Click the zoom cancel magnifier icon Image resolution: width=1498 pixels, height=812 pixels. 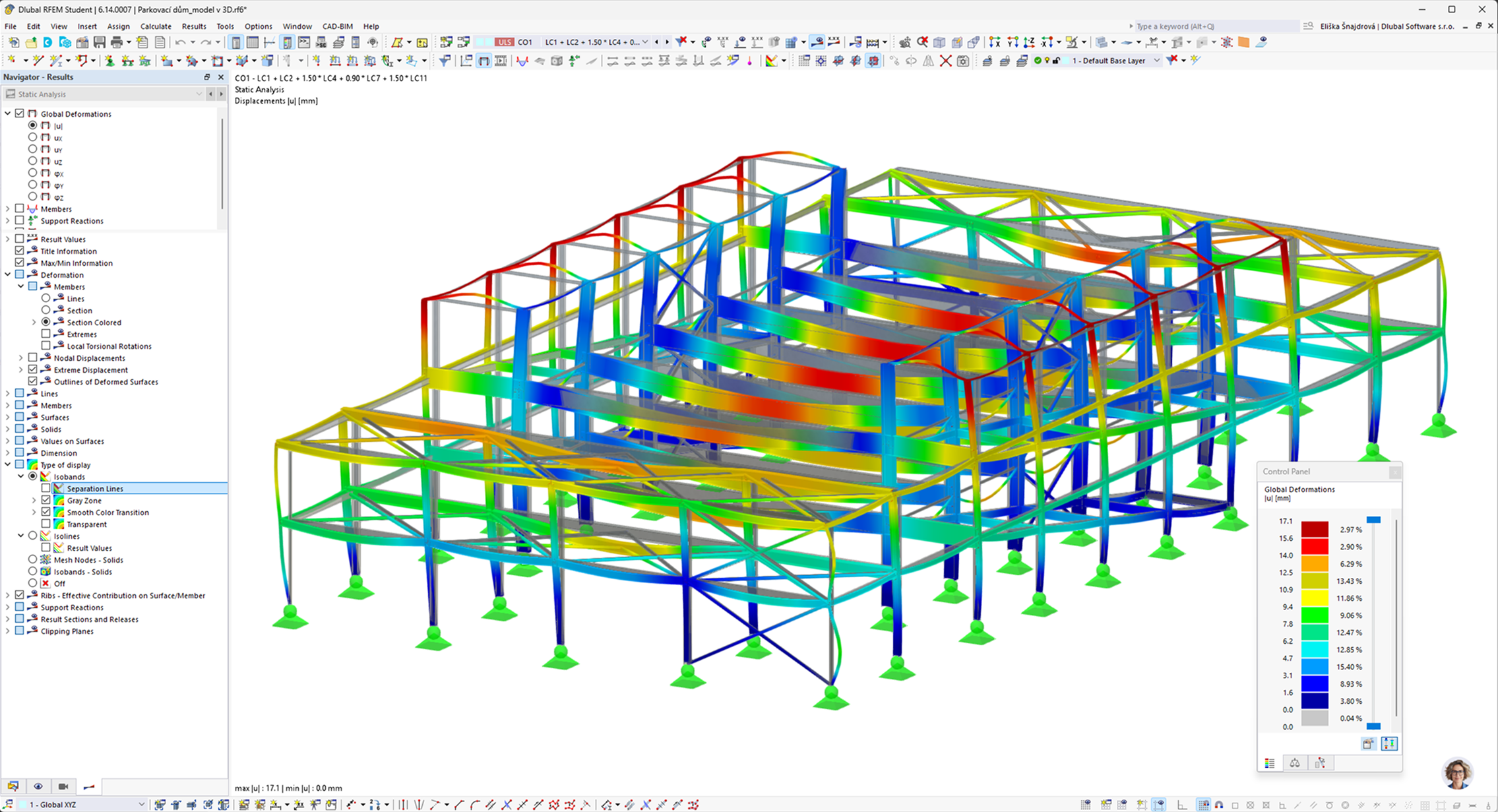tap(922, 42)
